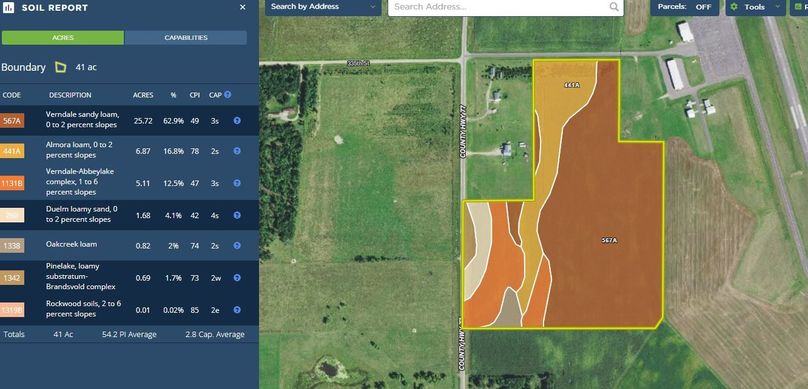Viewport: 808px width, 389px height.
Task: Click the 1131B color swatch code
Action: point(12,183)
